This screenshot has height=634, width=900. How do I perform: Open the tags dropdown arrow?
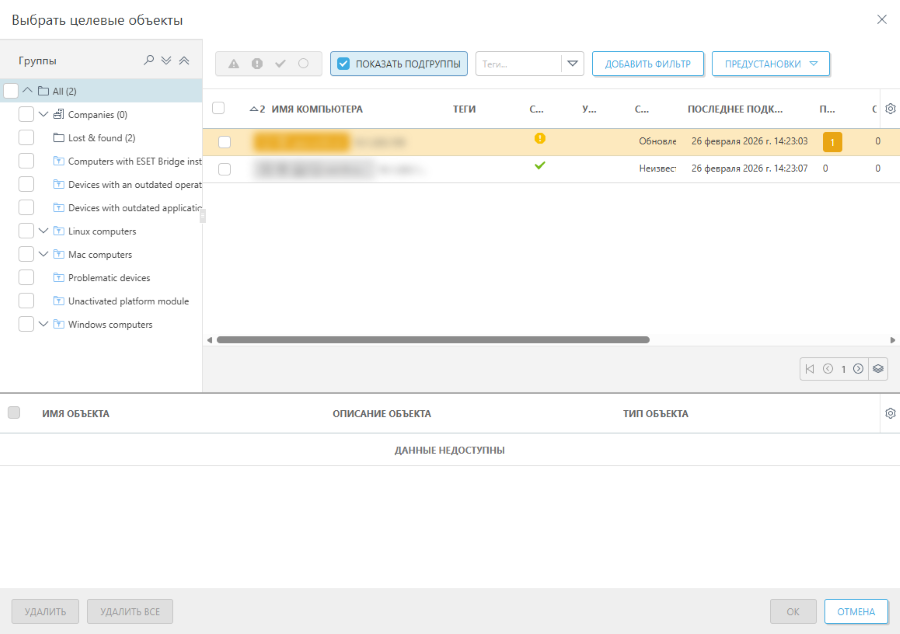click(x=572, y=64)
